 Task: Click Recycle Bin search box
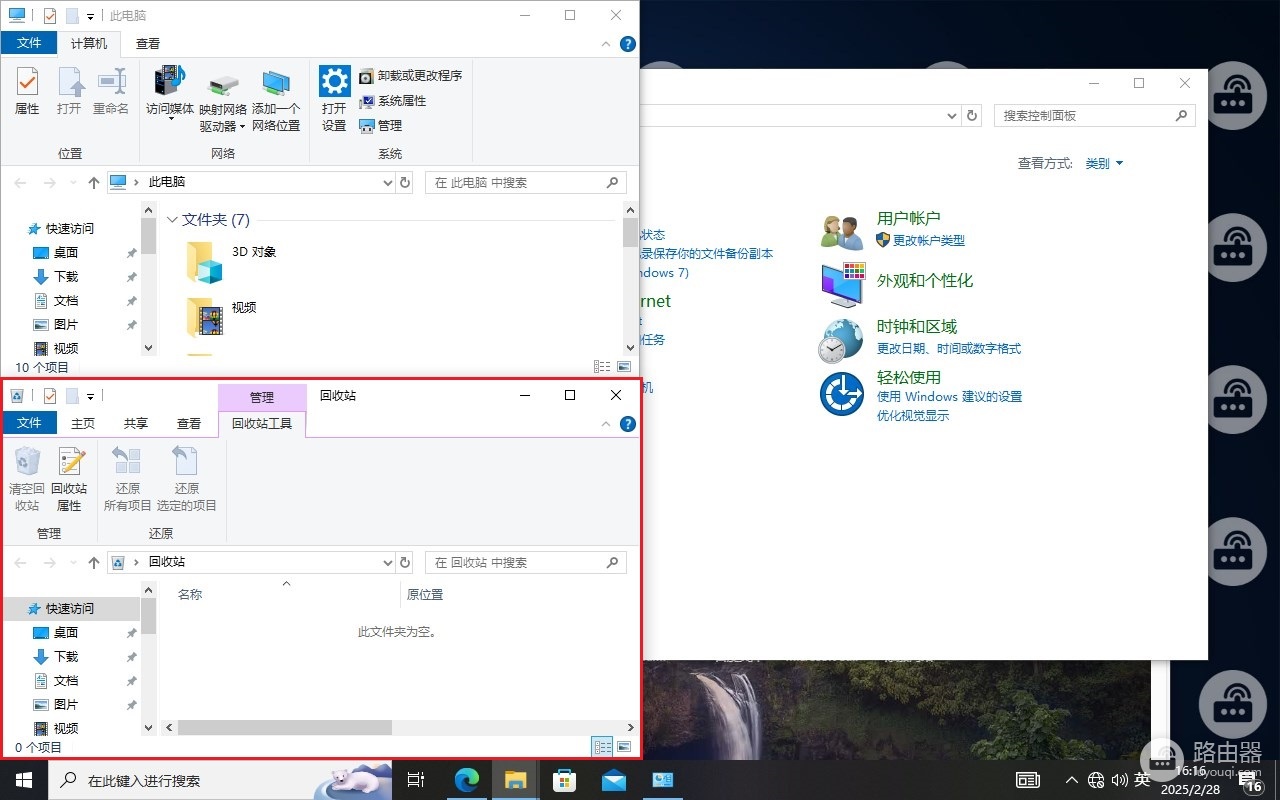[526, 563]
